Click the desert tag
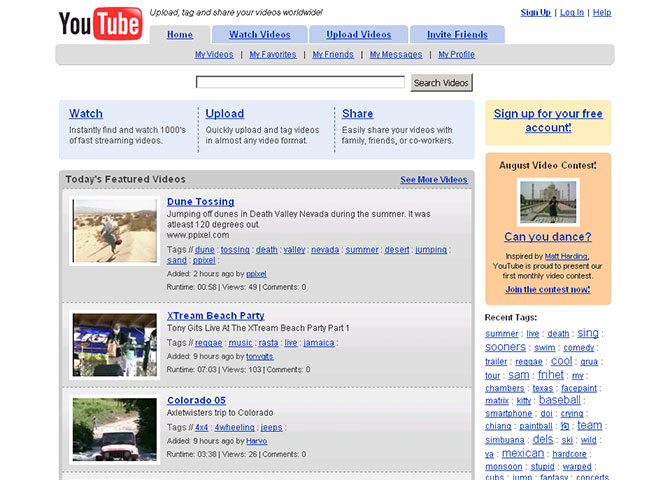 [x=397, y=250]
